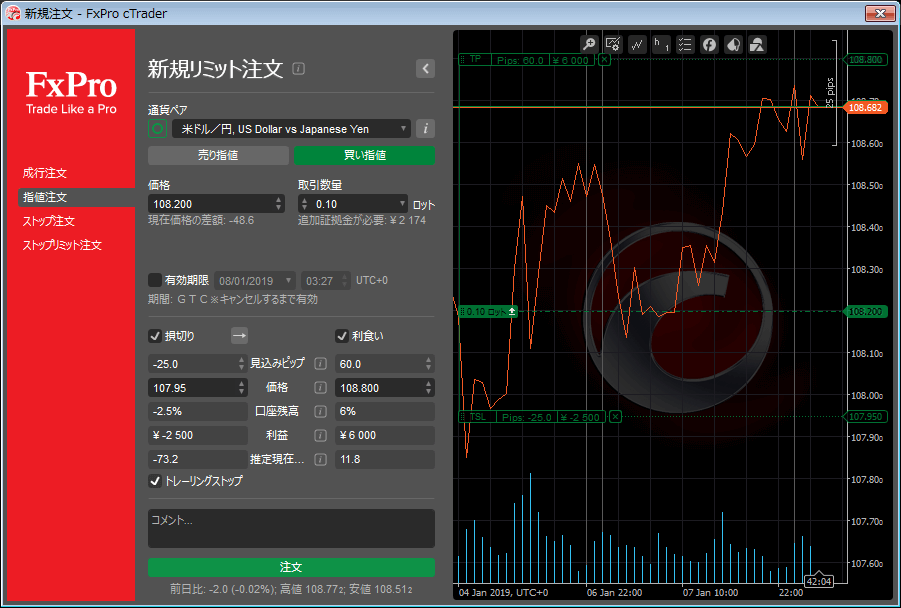901x608 pixels.
Task: Click the take profit price 108.800 stepper
Action: [x=428, y=388]
